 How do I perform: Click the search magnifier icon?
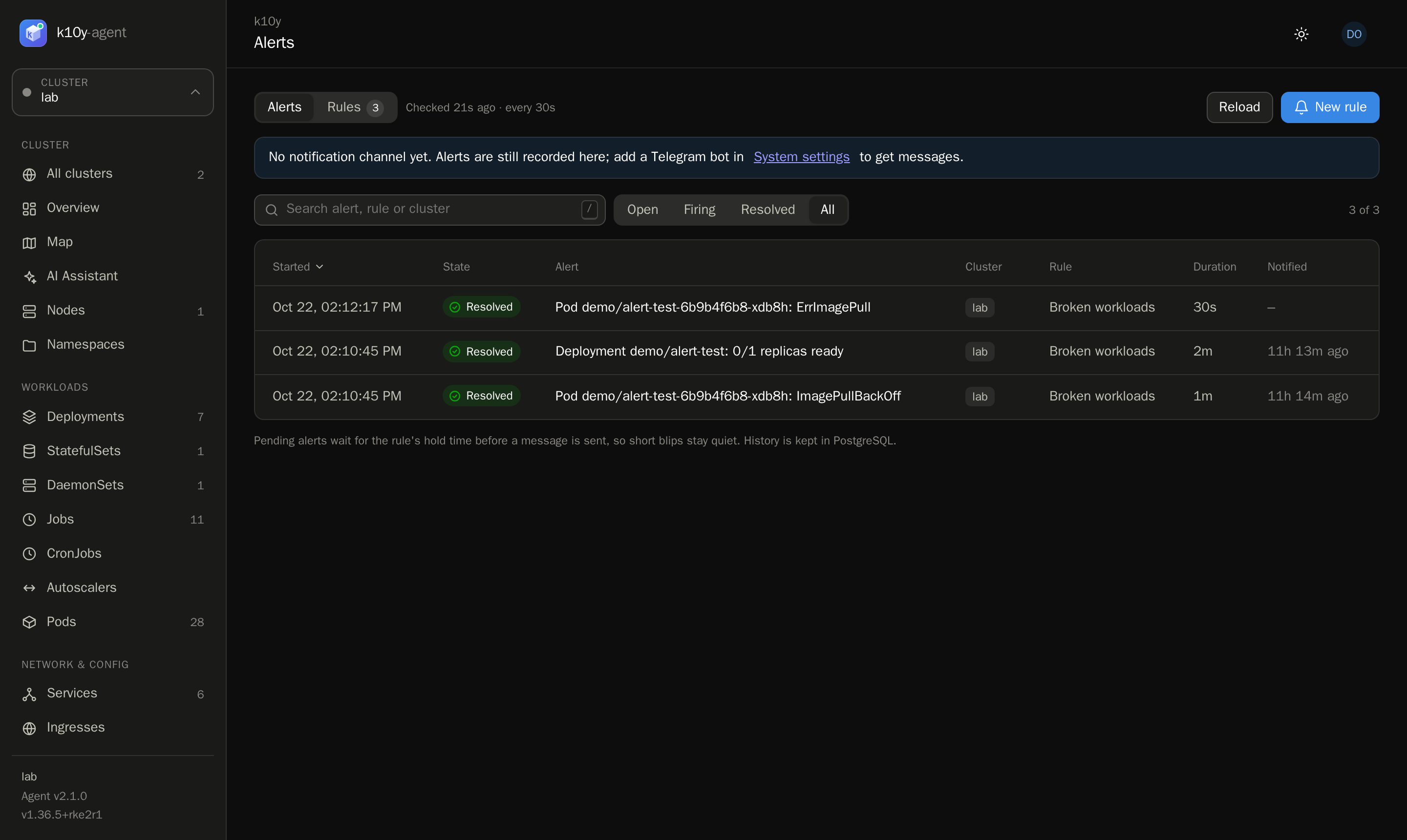272,210
